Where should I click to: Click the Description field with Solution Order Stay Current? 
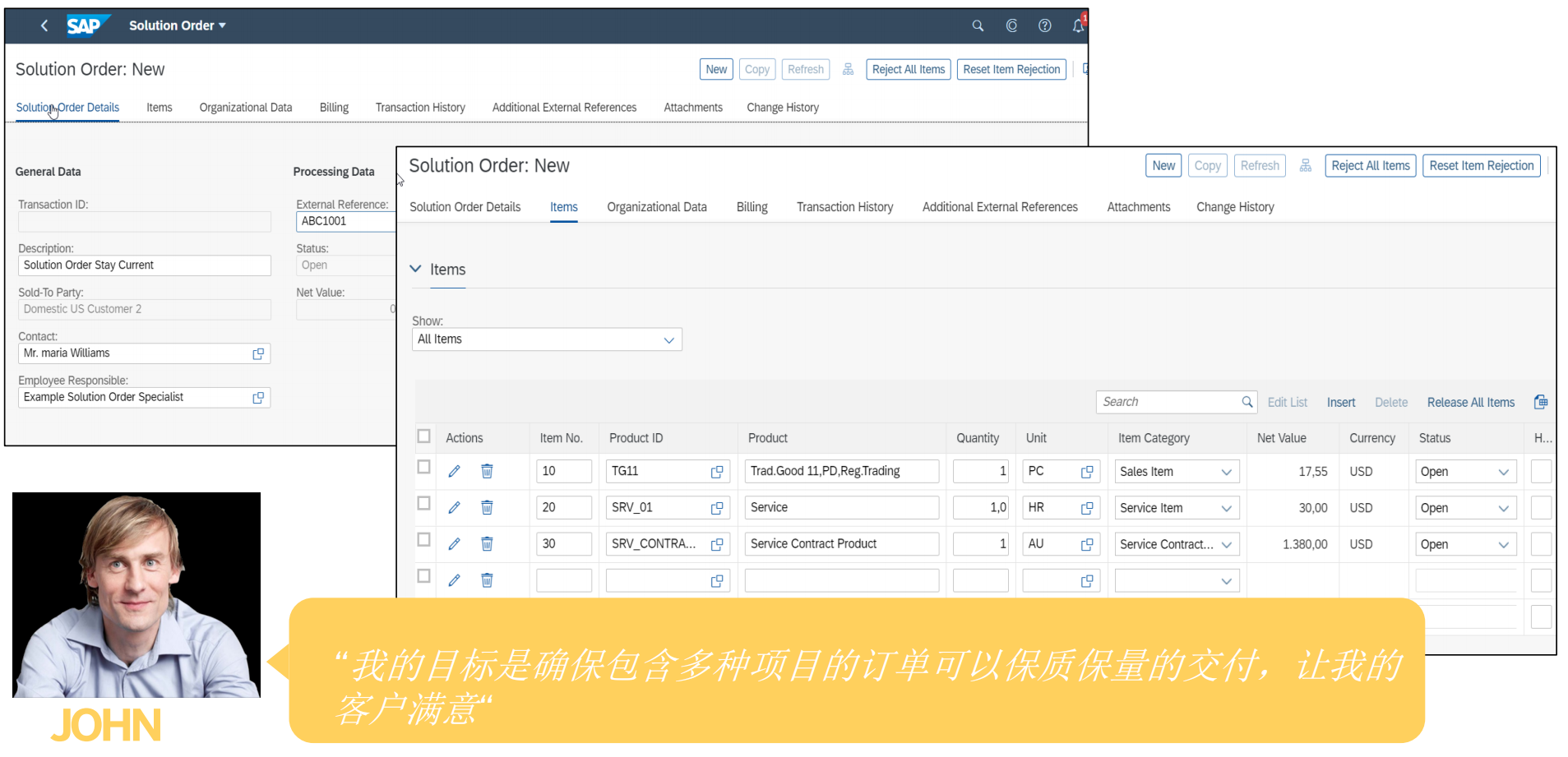point(145,265)
